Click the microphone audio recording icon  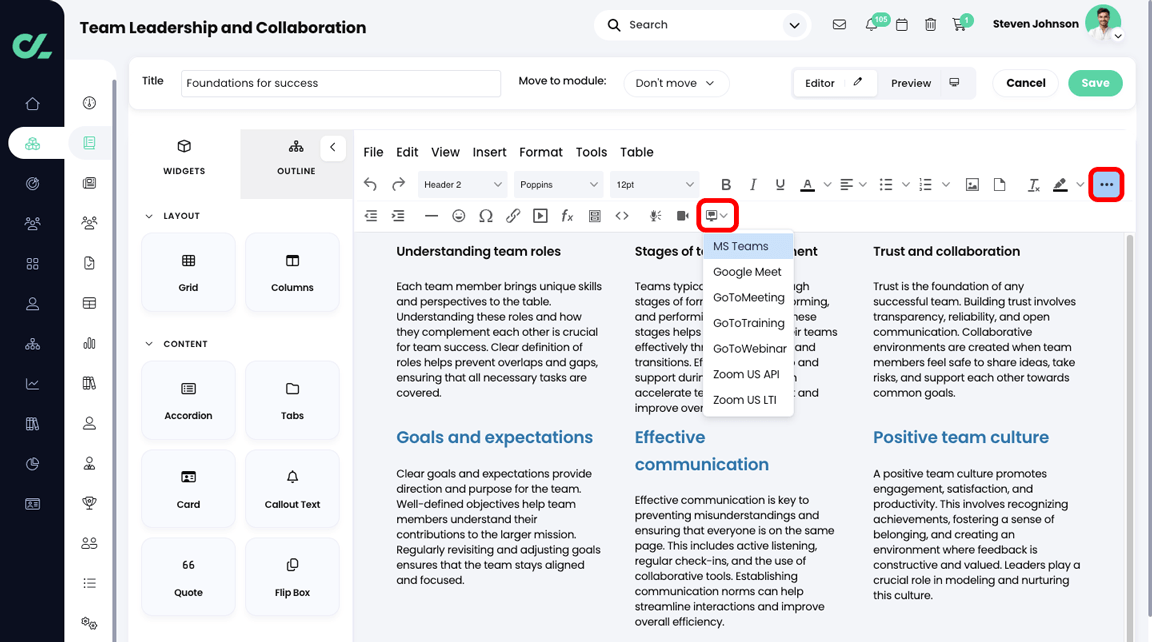(655, 215)
